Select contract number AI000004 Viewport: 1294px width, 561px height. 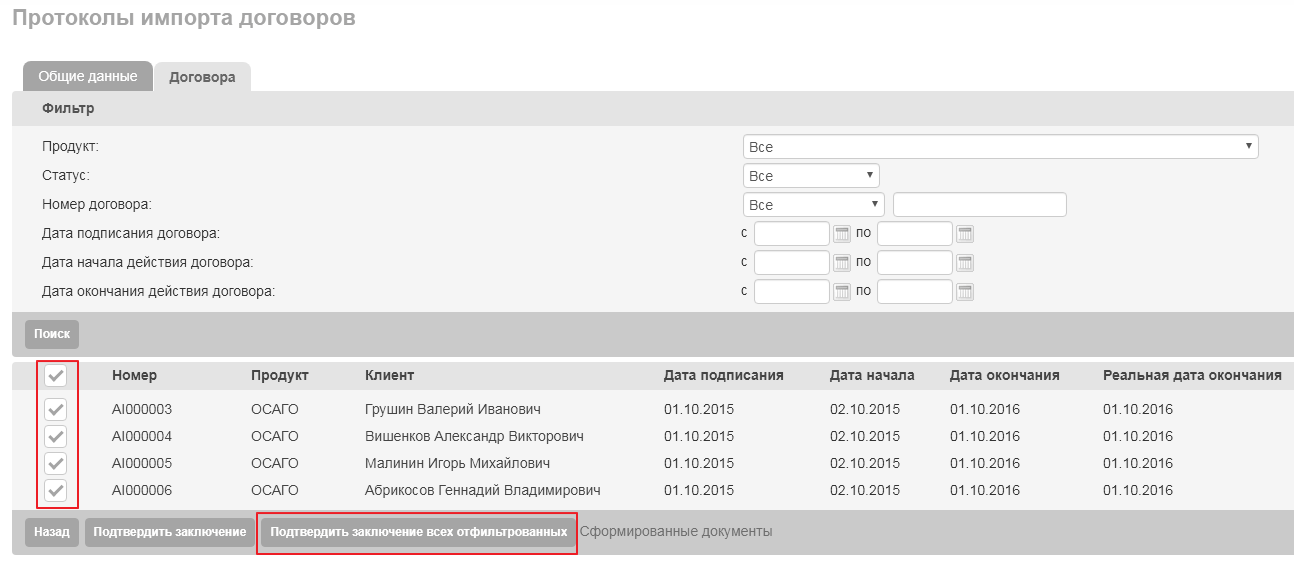click(142, 436)
